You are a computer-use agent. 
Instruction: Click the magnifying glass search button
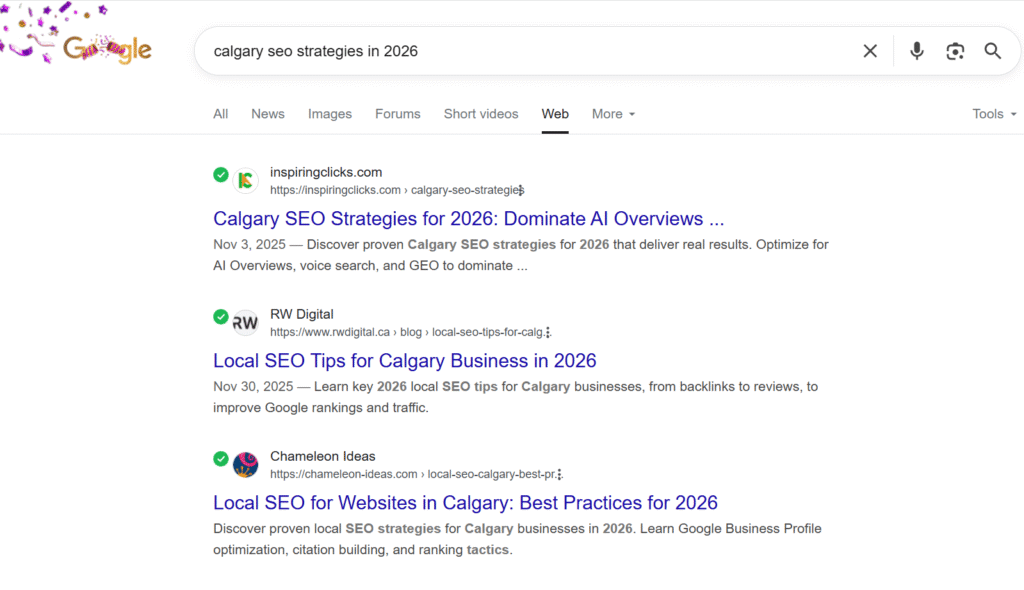pyautogui.click(x=992, y=51)
